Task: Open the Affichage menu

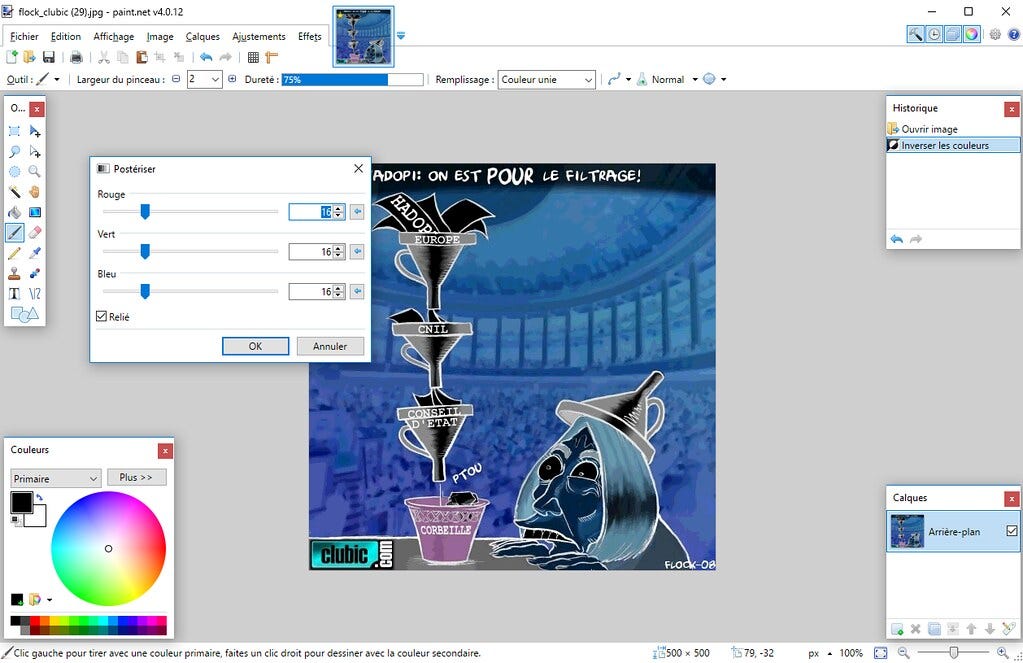Action: click(114, 37)
